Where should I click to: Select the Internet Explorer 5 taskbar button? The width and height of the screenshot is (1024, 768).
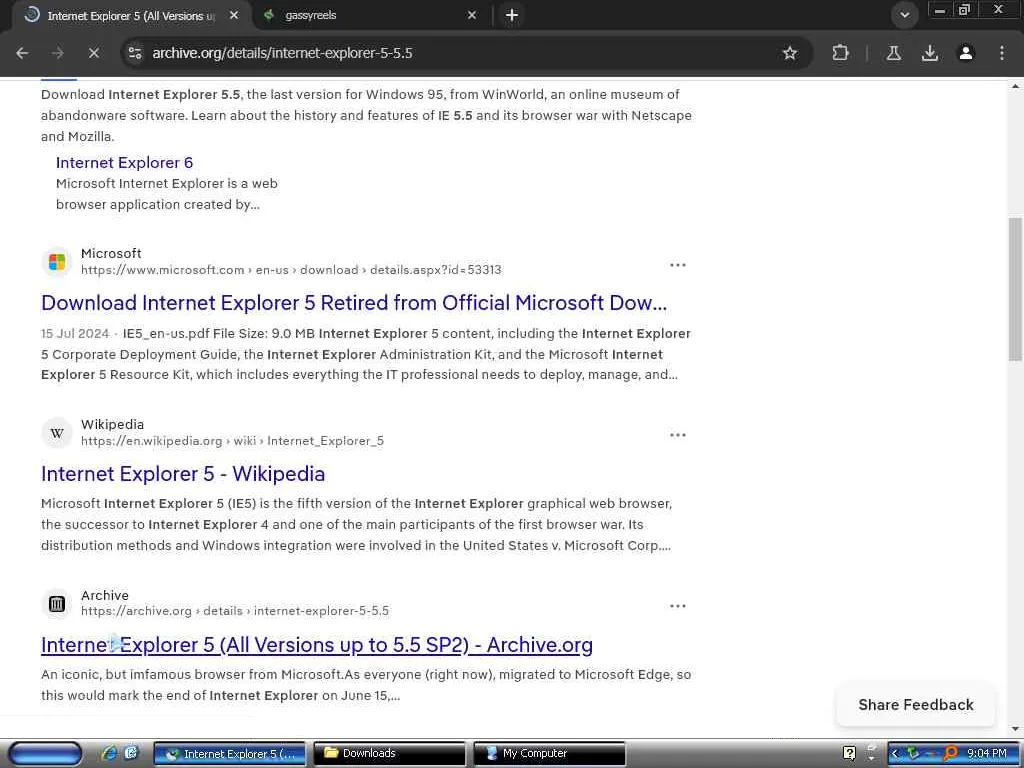(x=230, y=754)
